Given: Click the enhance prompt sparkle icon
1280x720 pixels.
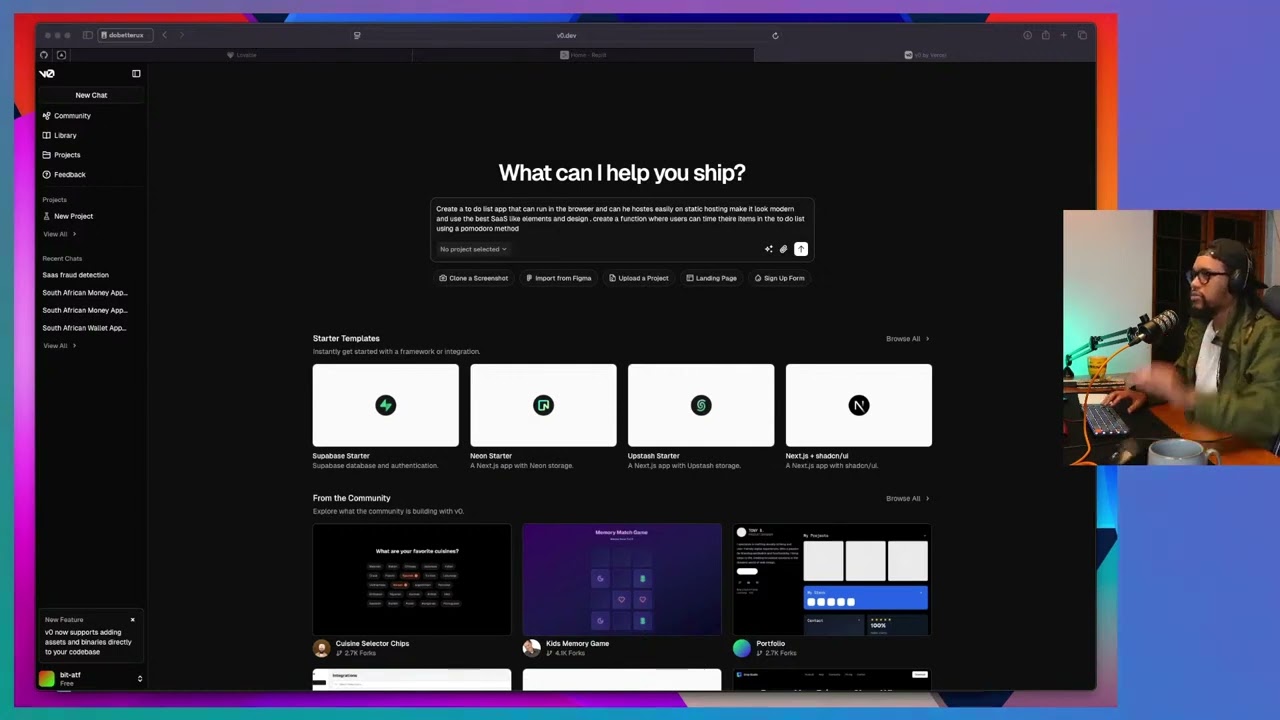Looking at the screenshot, I should click(x=769, y=249).
